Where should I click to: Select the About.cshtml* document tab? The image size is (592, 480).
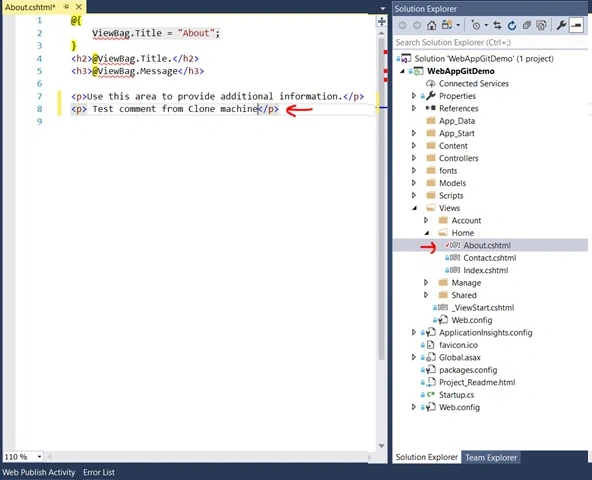30,7
